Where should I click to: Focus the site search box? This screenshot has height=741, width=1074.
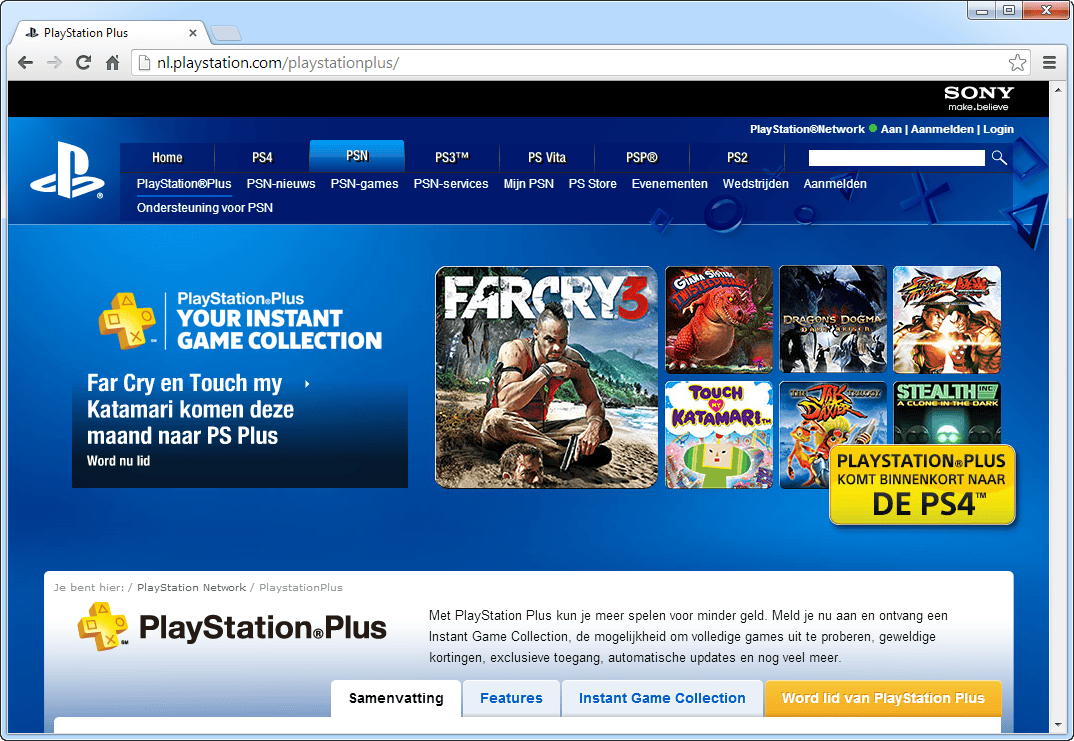897,158
